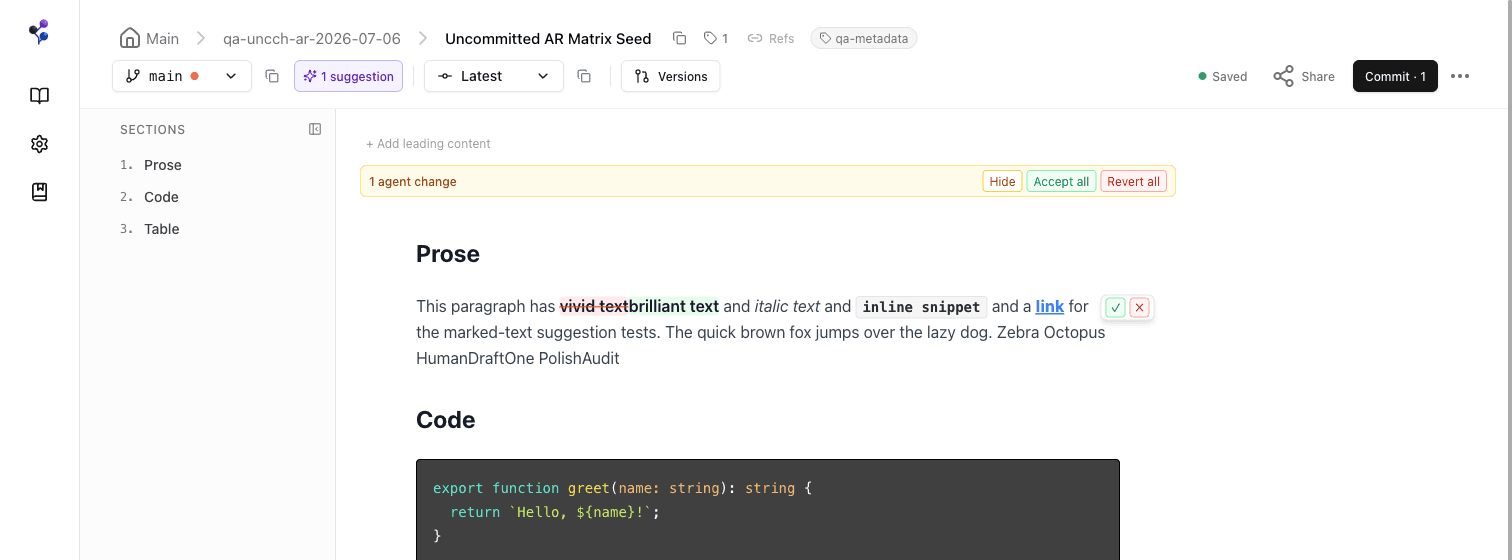Click the 1 agent change label

click(x=413, y=182)
